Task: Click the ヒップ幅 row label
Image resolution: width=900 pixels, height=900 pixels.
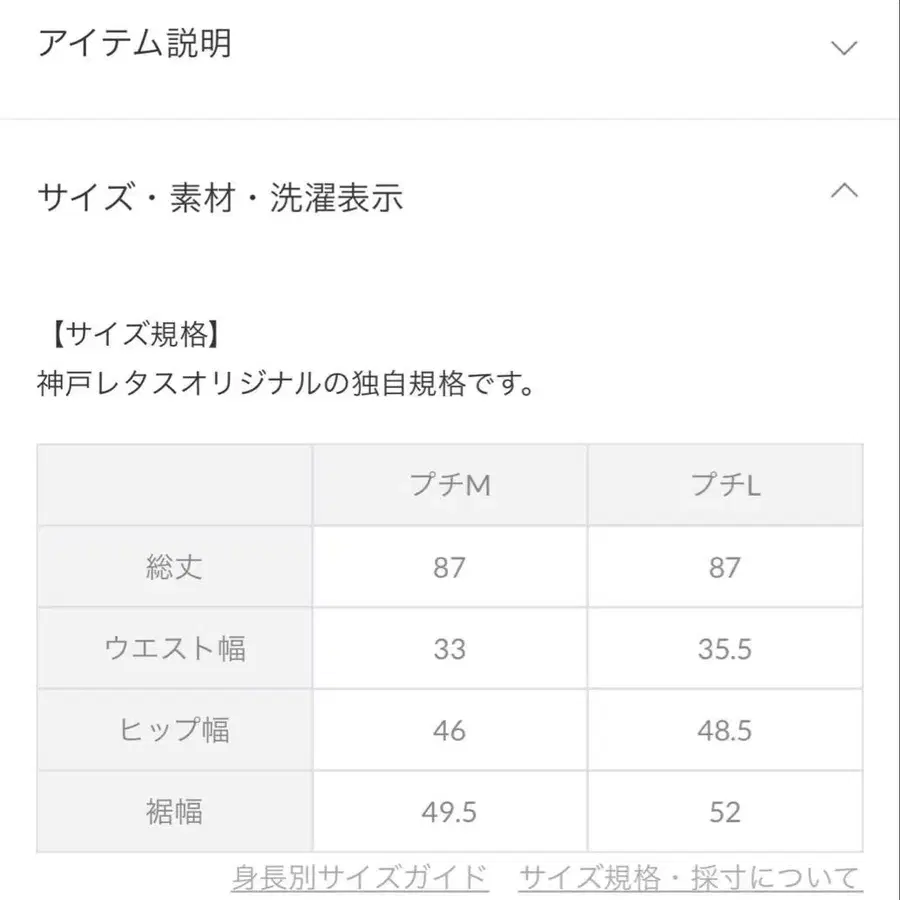Action: [x=174, y=730]
